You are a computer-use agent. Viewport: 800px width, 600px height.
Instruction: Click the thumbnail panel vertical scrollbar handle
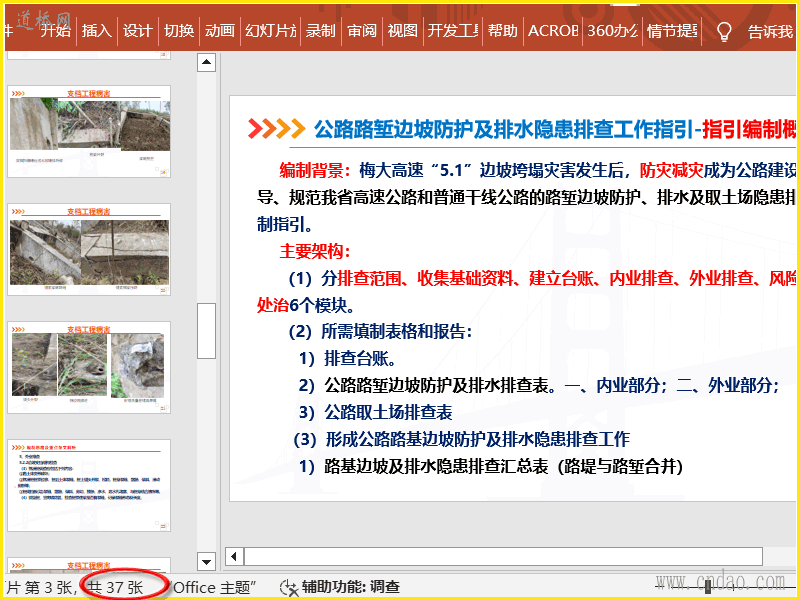206,331
